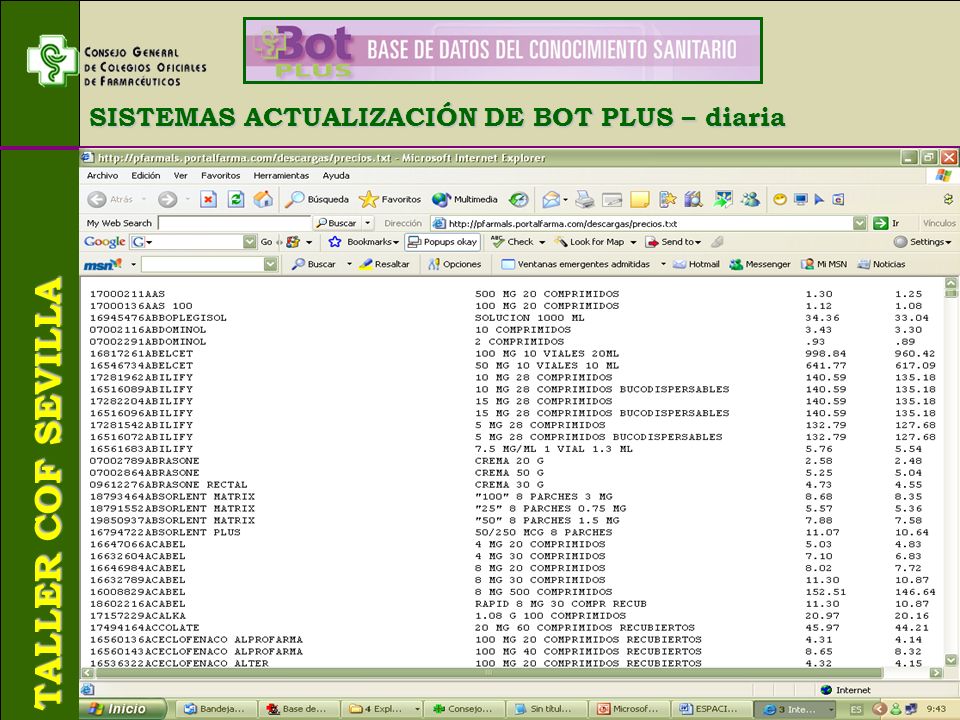960x720 pixels.
Task: Open the Favoritos star toolbar button
Action: pos(390,199)
